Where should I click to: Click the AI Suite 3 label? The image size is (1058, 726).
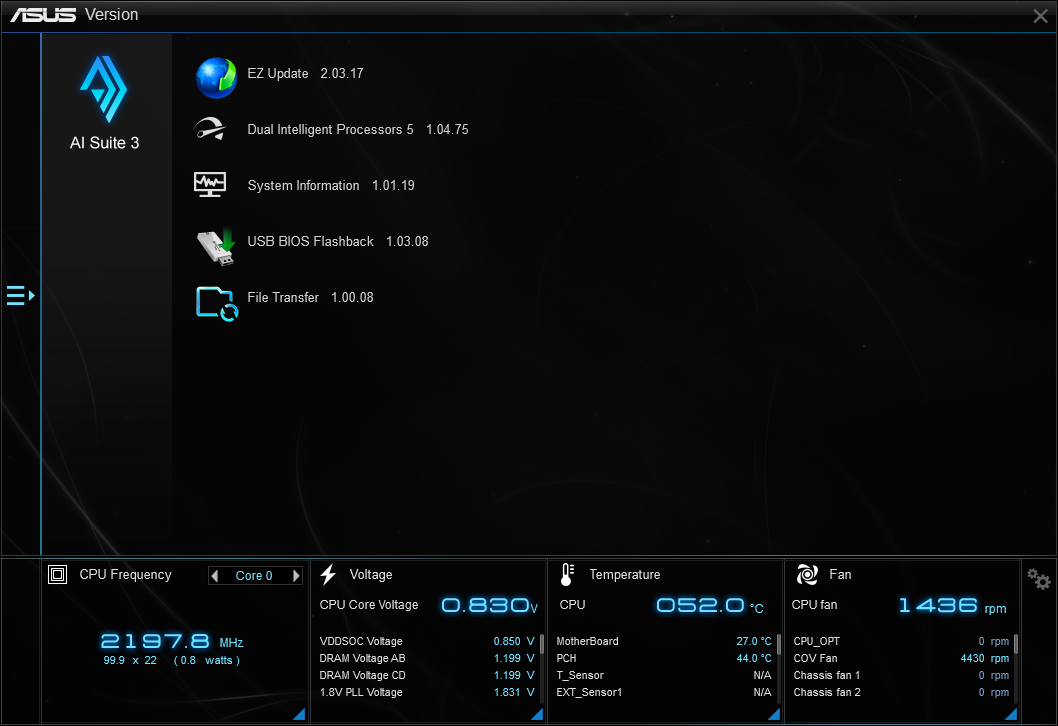coord(105,143)
